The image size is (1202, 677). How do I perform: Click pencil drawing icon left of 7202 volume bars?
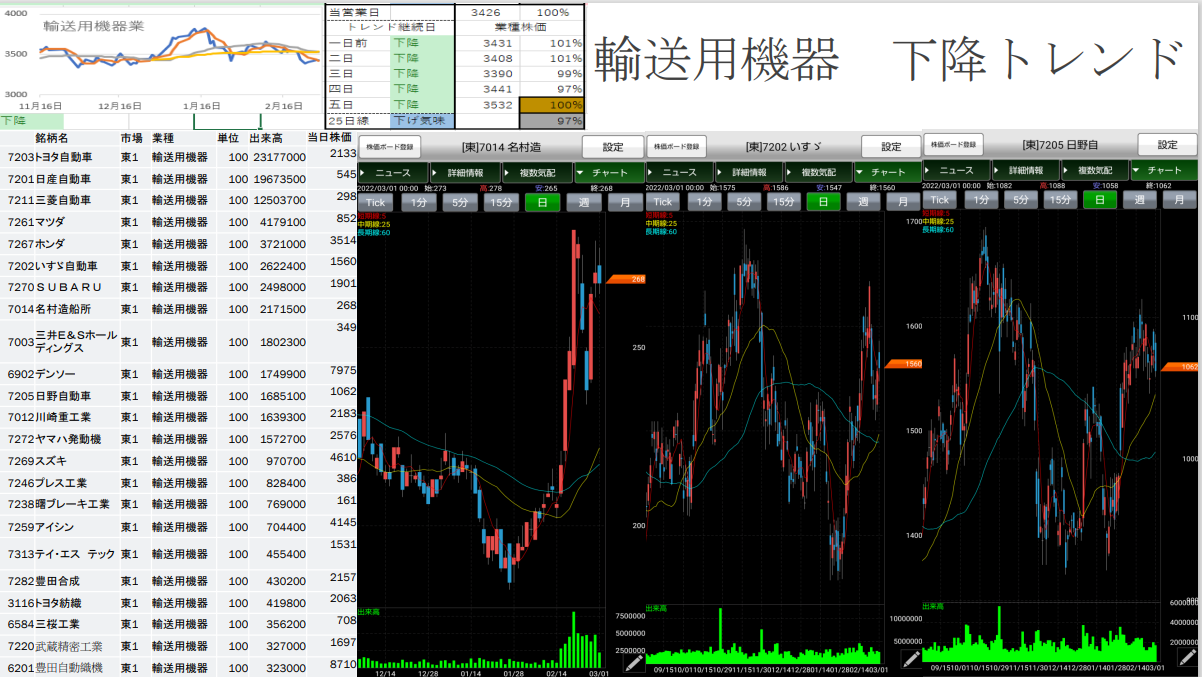coord(634,661)
